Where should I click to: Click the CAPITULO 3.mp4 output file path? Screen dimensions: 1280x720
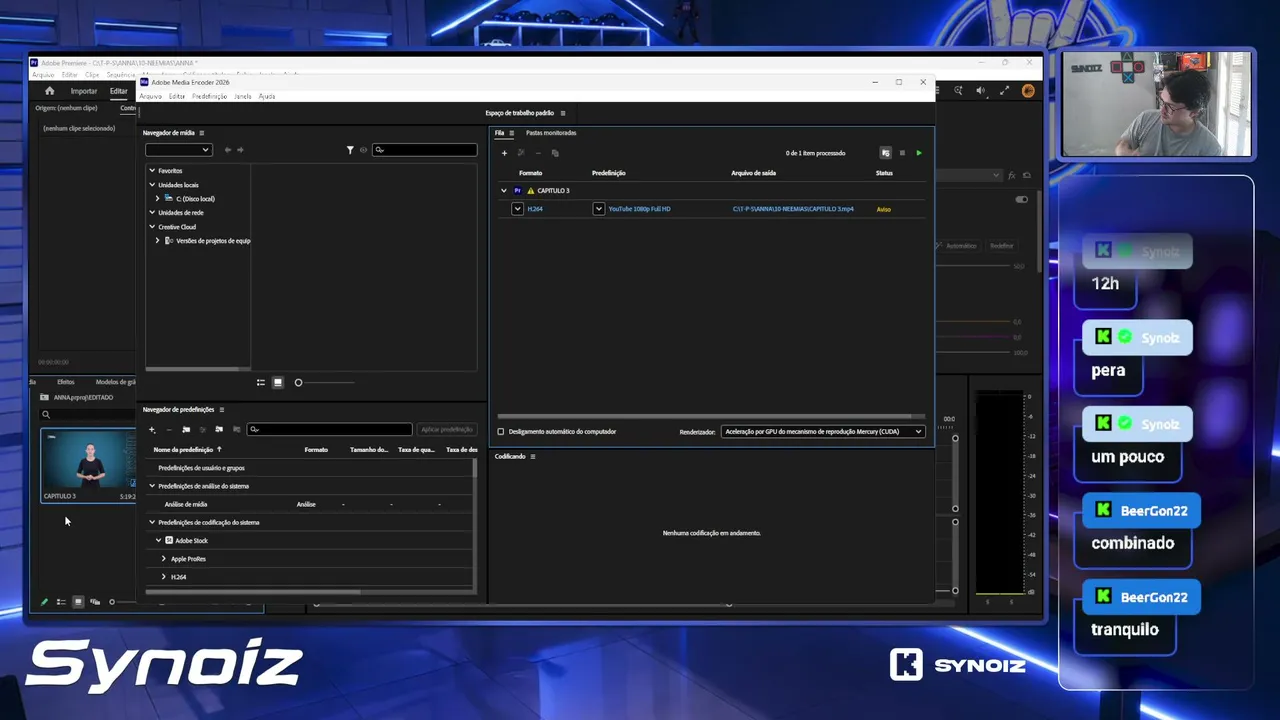tap(793, 209)
